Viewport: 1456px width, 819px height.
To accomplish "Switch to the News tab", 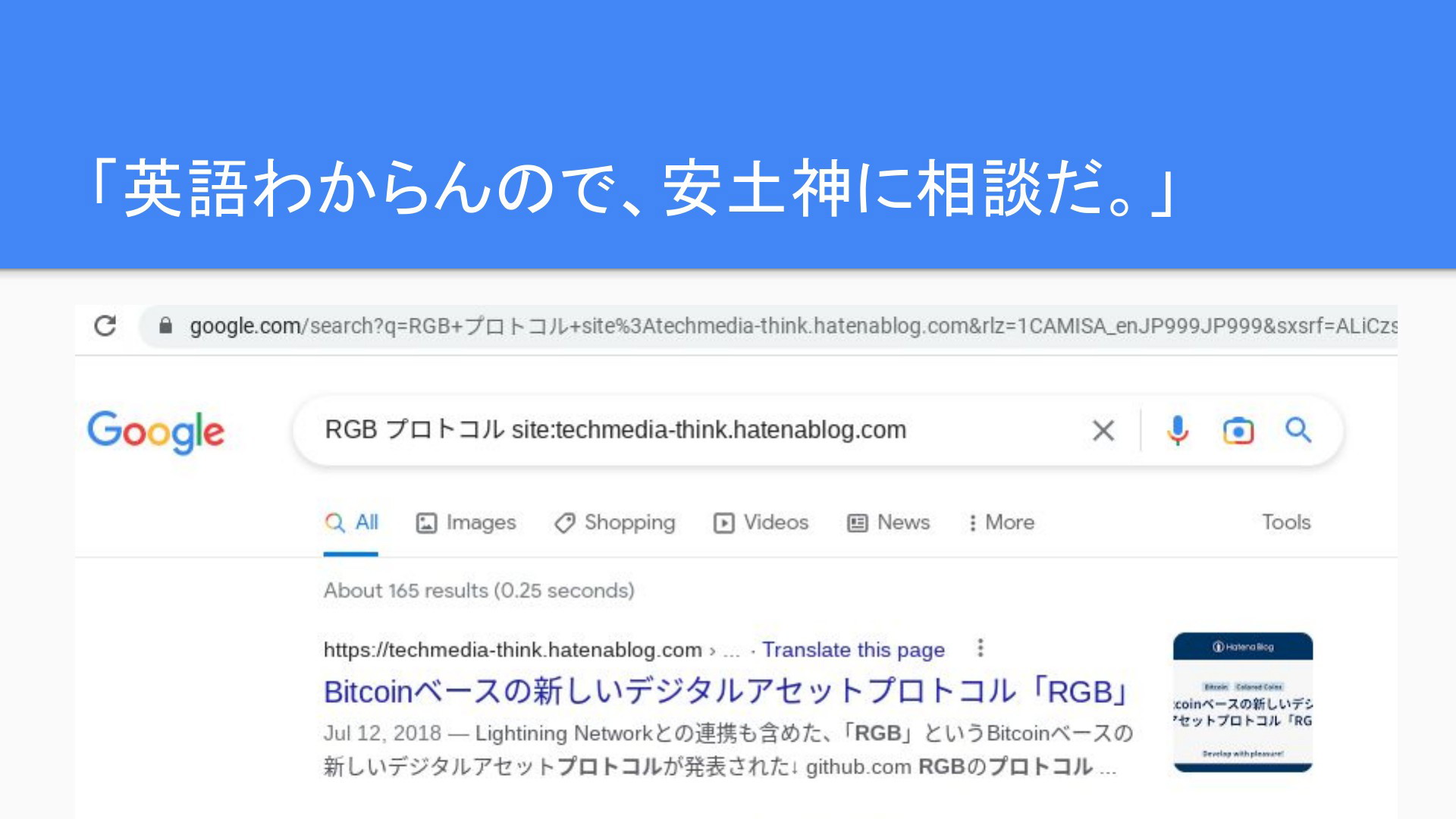I will (889, 522).
